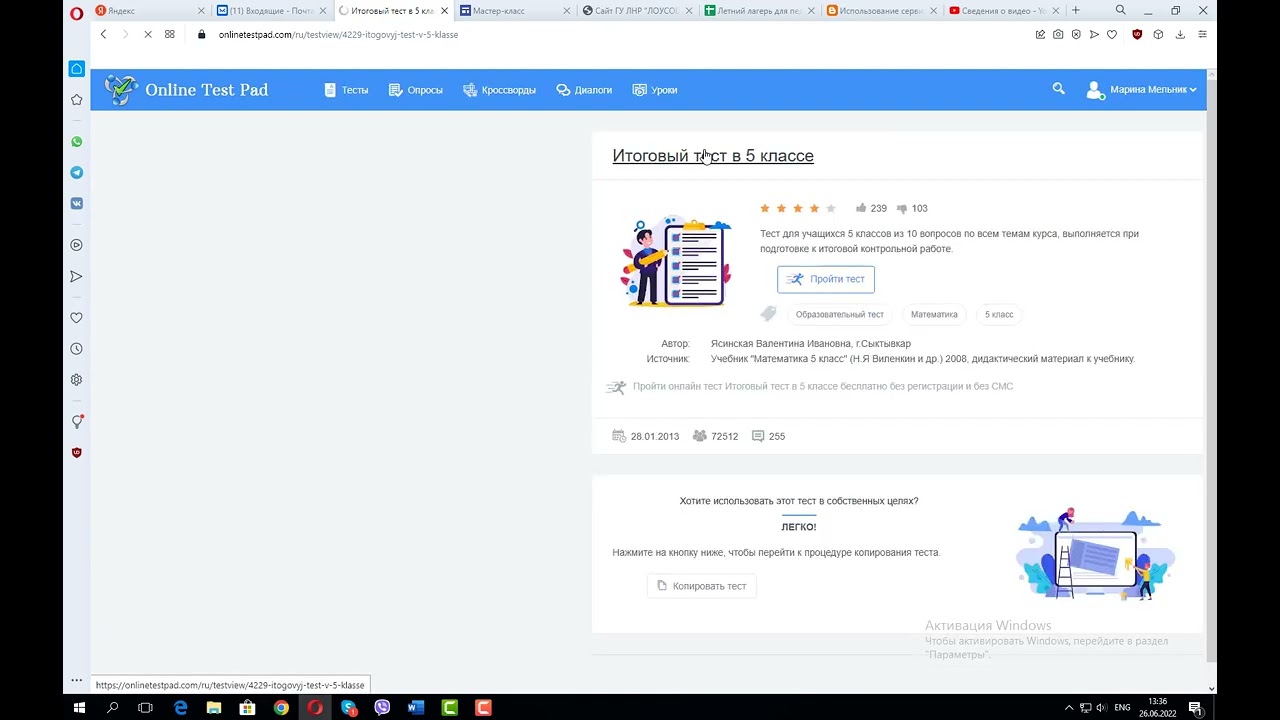Open the three-dots sidebar setup menu

[x=76, y=680]
